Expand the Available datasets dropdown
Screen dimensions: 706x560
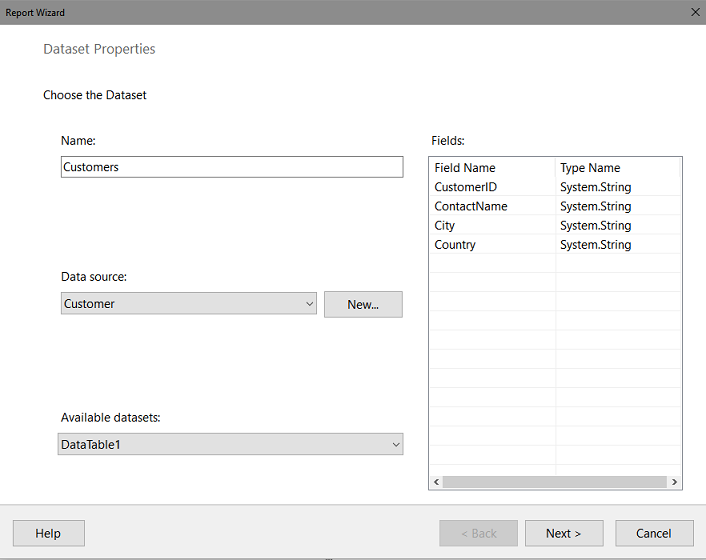pyautogui.click(x=230, y=444)
